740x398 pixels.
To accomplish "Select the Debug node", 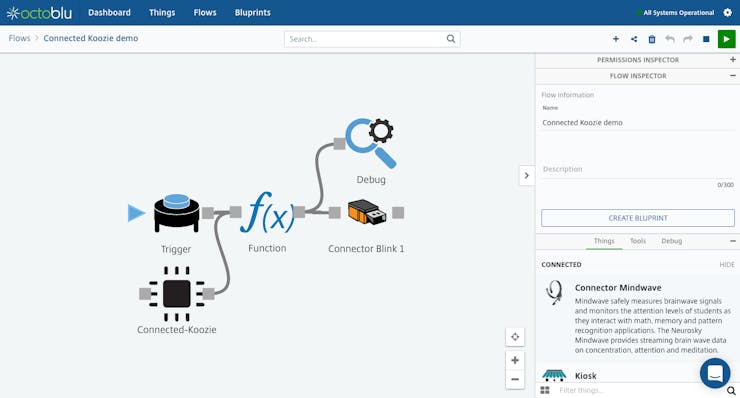I will pos(371,143).
